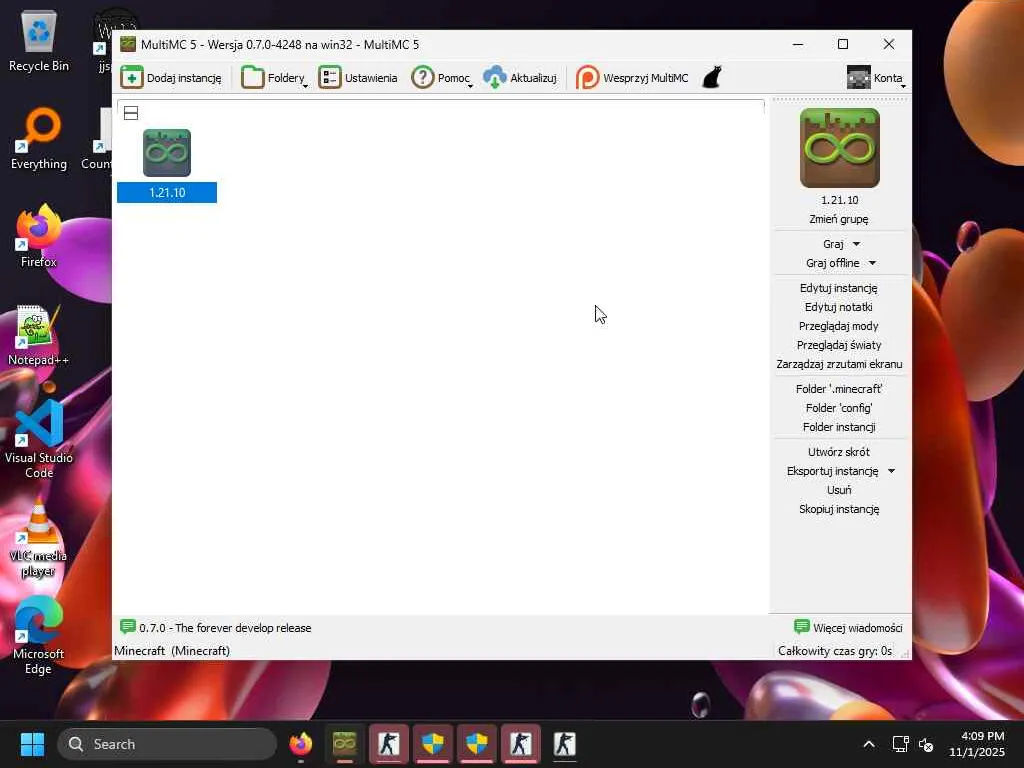The width and height of the screenshot is (1024, 768).
Task: Click the Dodaj instancję add icon
Action: click(131, 78)
